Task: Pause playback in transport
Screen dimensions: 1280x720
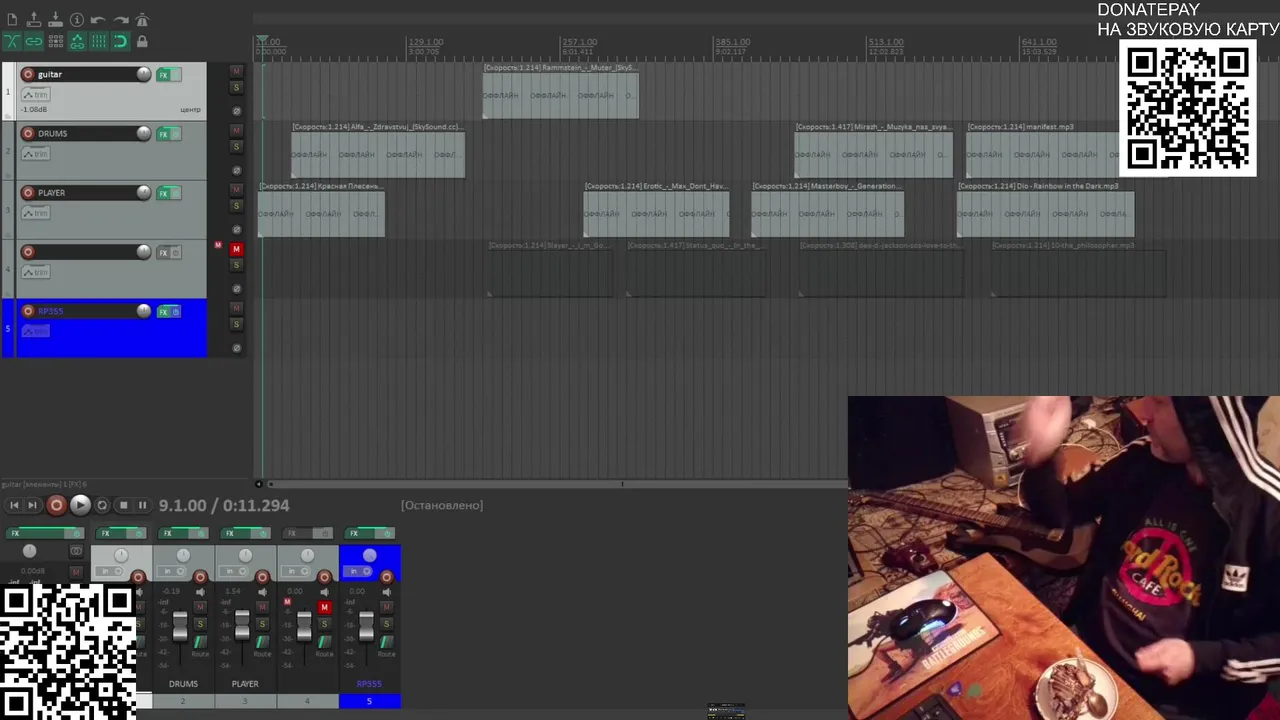Action: 142,506
